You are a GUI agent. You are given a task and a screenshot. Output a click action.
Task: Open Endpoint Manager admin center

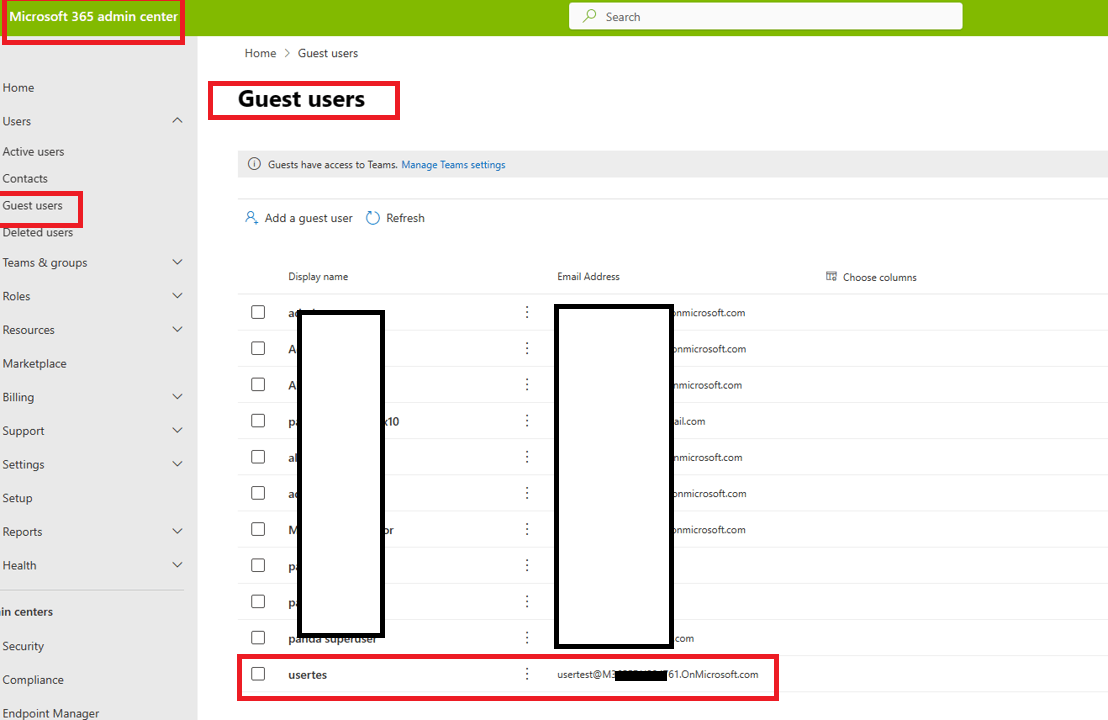(51, 713)
